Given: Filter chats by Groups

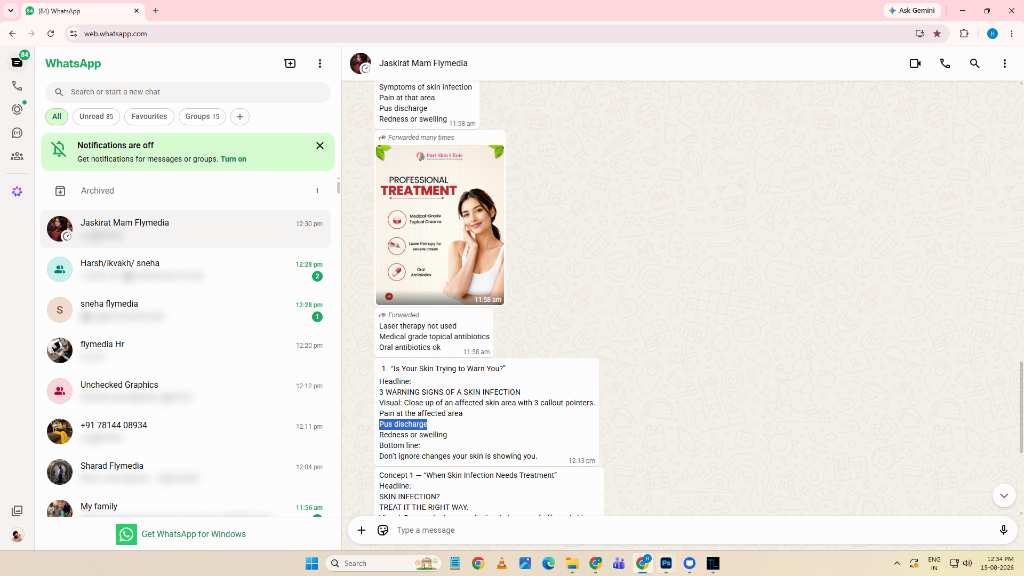Looking at the screenshot, I should (x=202, y=116).
